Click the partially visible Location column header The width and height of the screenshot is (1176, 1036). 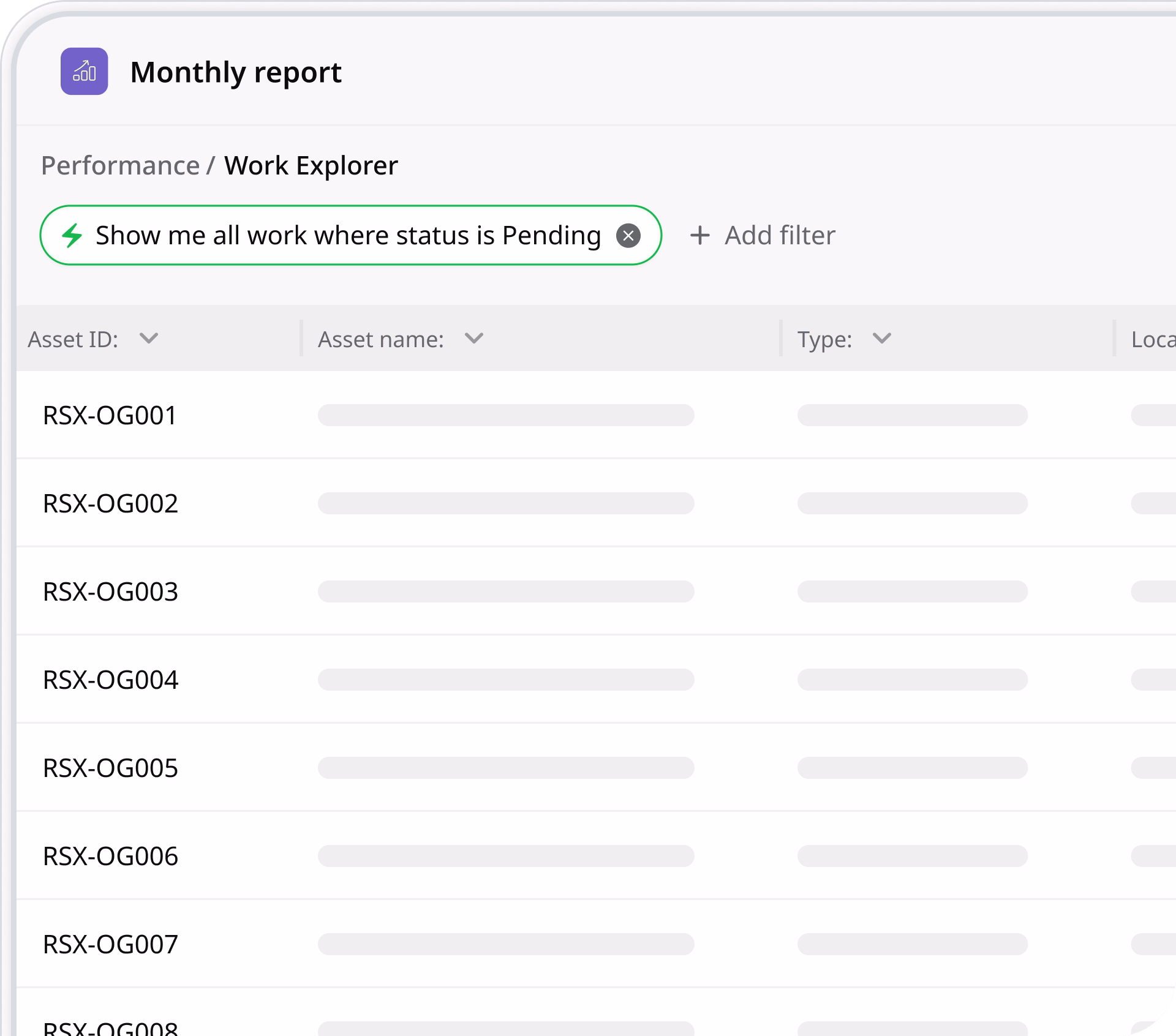1152,339
